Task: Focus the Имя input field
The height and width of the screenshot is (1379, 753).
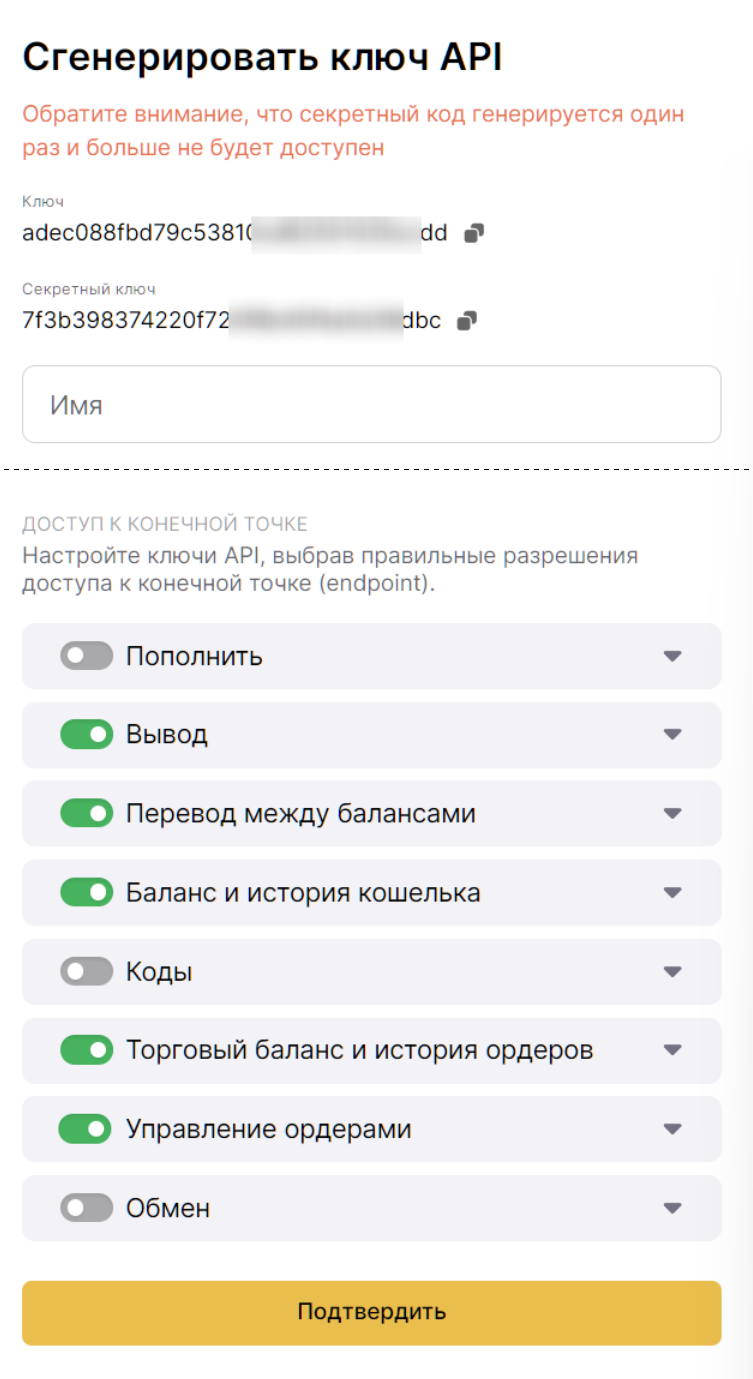Action: click(x=372, y=404)
